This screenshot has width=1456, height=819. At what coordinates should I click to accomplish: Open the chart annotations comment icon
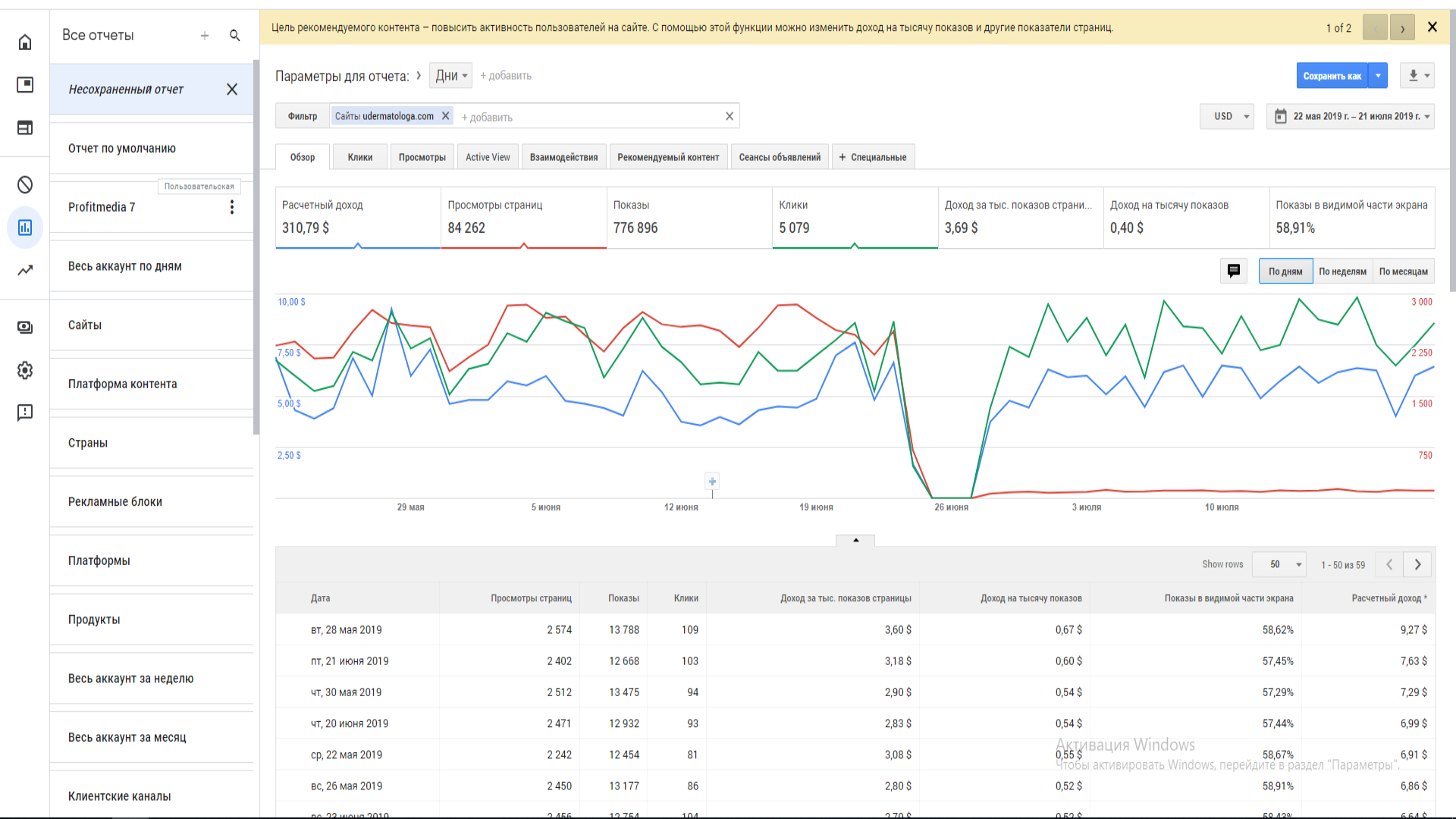pos(1234,271)
